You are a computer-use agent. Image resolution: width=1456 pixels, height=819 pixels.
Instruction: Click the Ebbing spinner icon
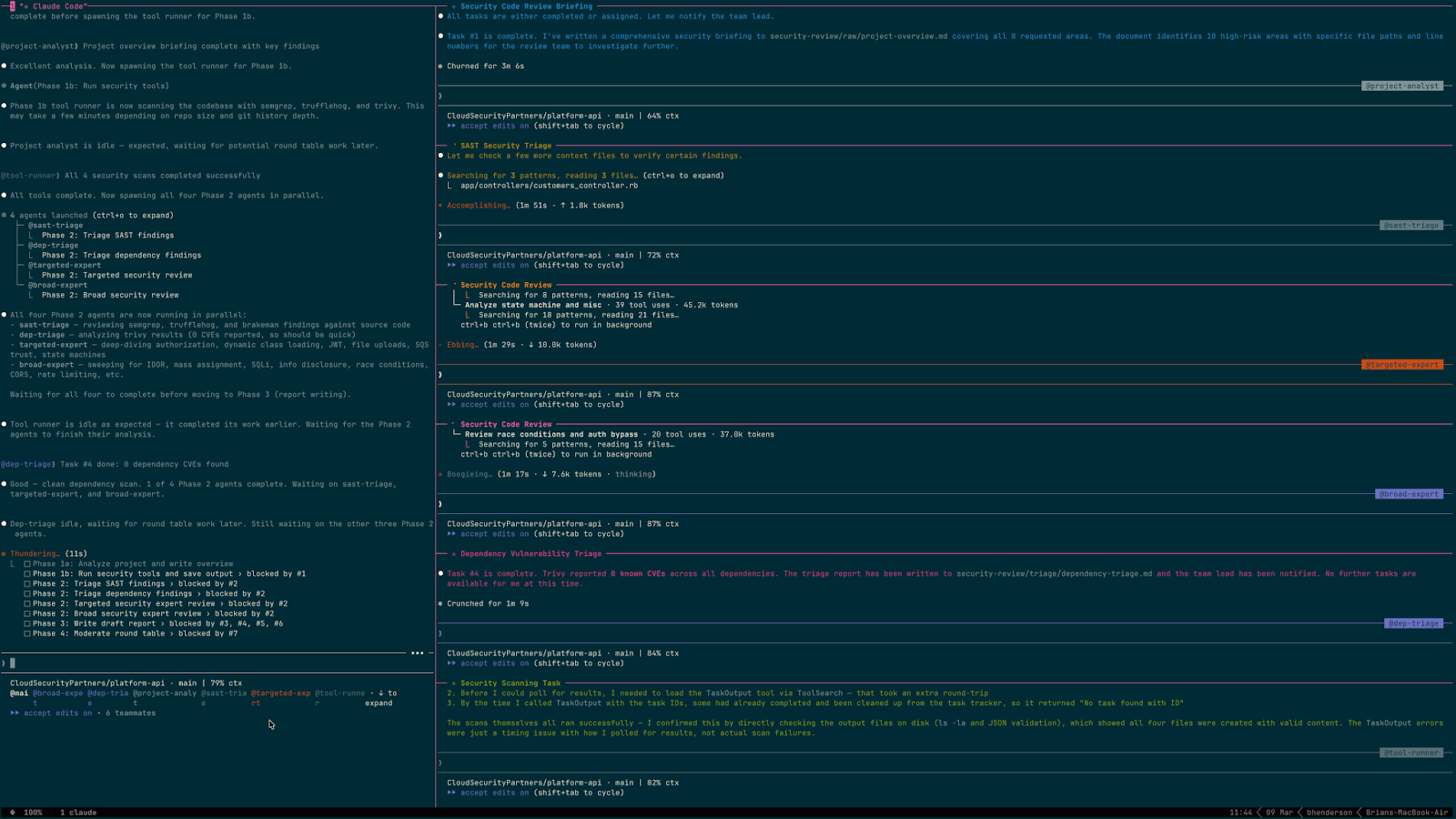point(440,345)
